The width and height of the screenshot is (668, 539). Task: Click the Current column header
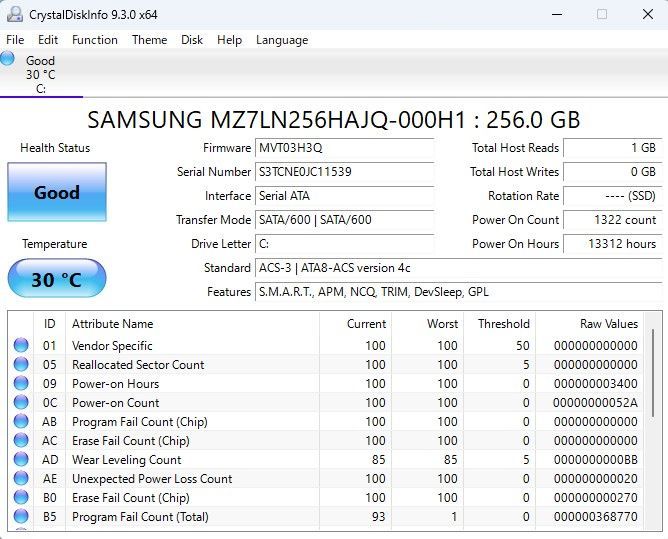click(x=355, y=324)
